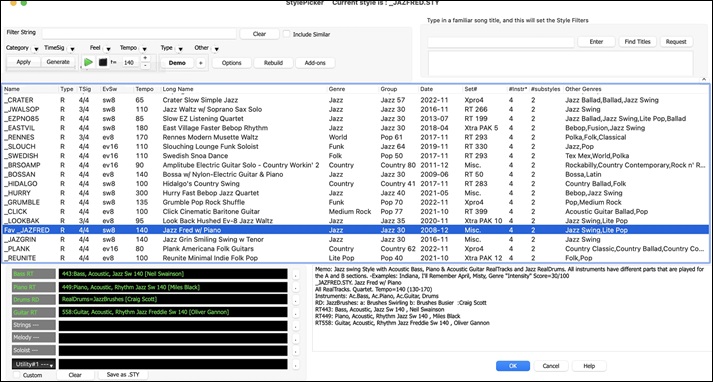Open the Type filter dropdown
This screenshot has height=382, width=713.
pos(180,49)
